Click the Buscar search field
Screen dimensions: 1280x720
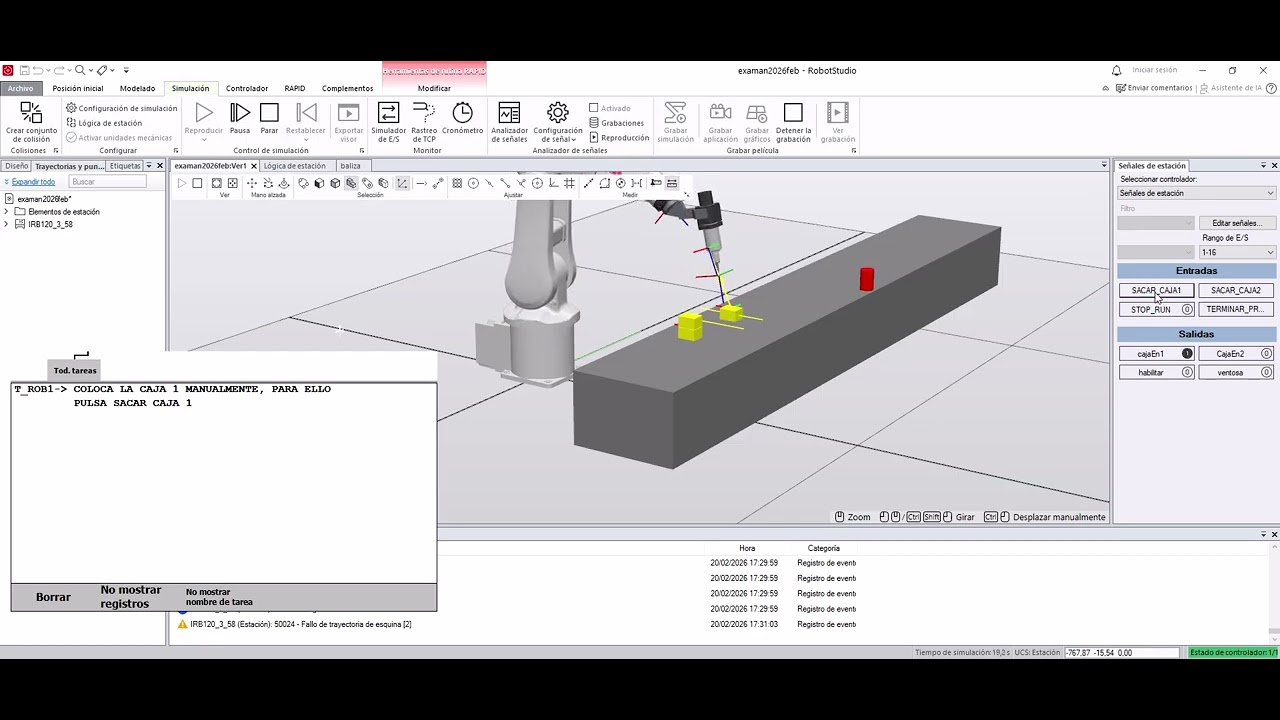point(108,182)
